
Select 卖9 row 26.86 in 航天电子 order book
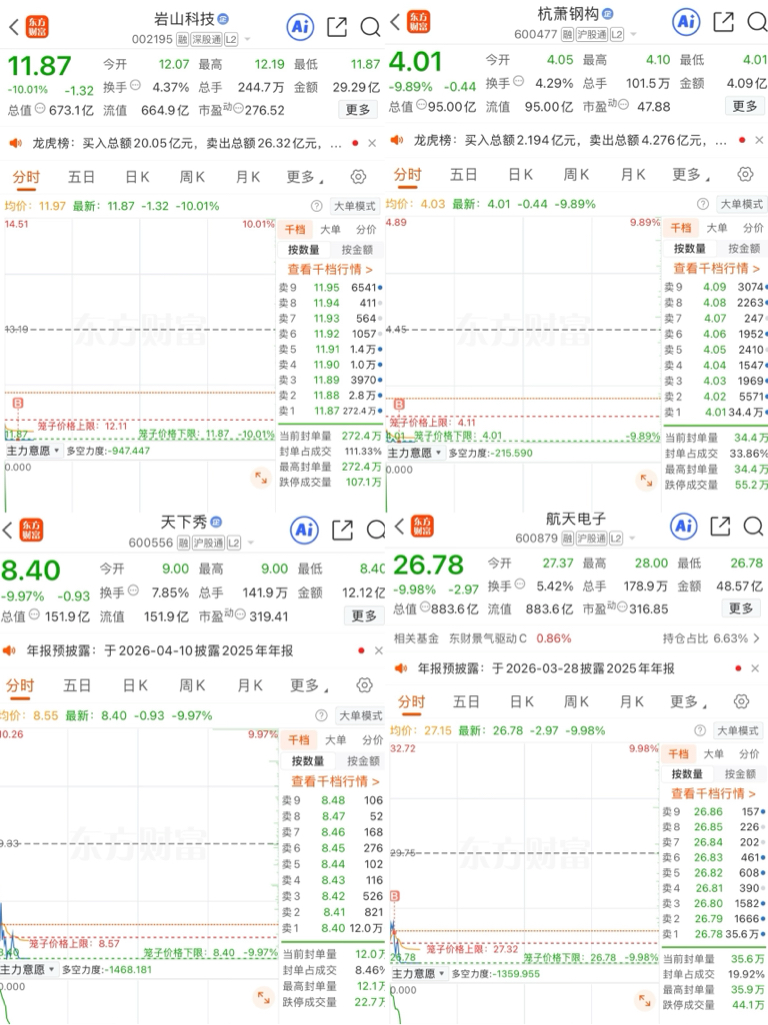click(x=713, y=811)
